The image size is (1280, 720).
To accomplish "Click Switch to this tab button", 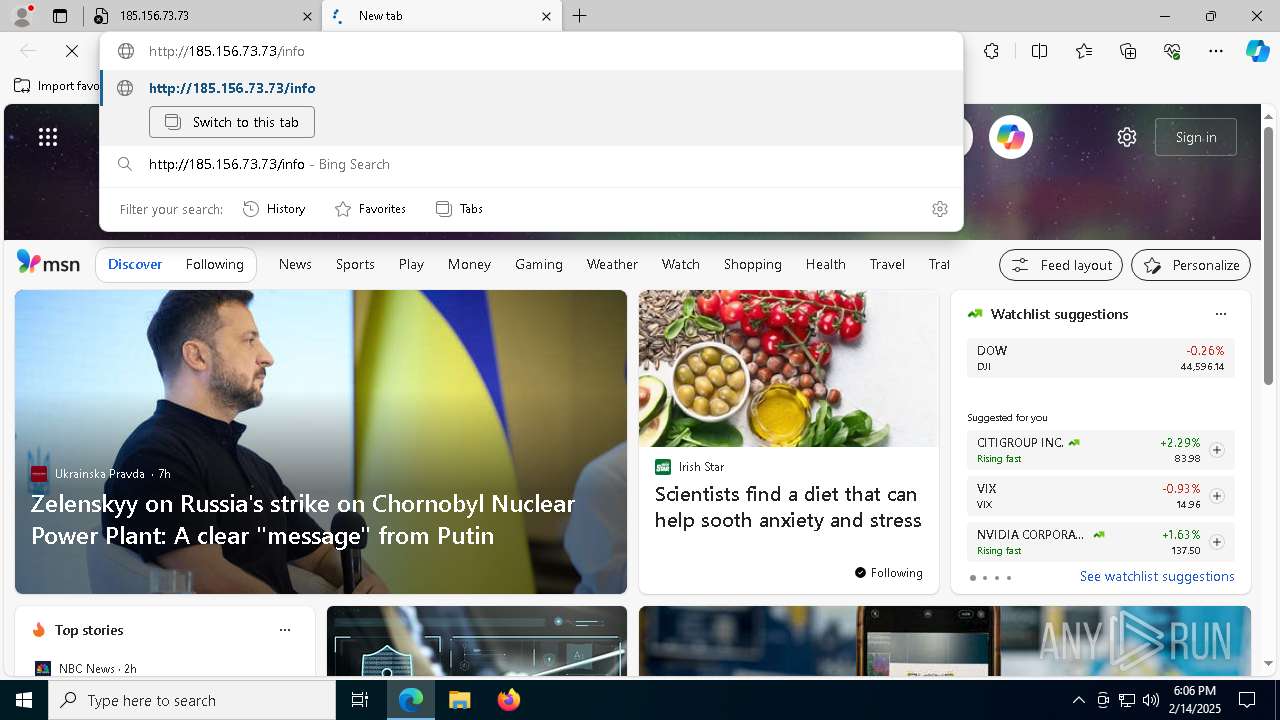I will pos(232,122).
